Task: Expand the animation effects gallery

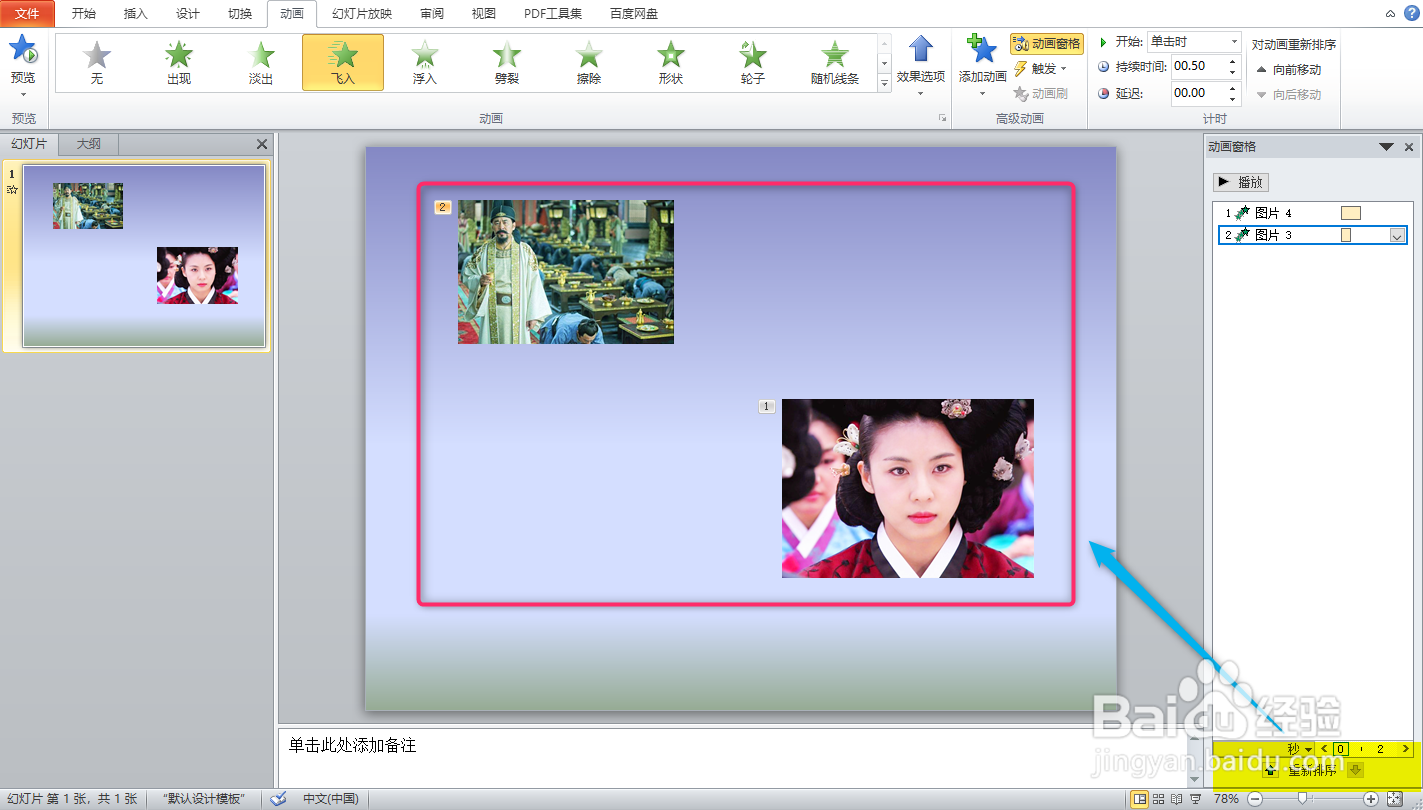Action: click(883, 81)
